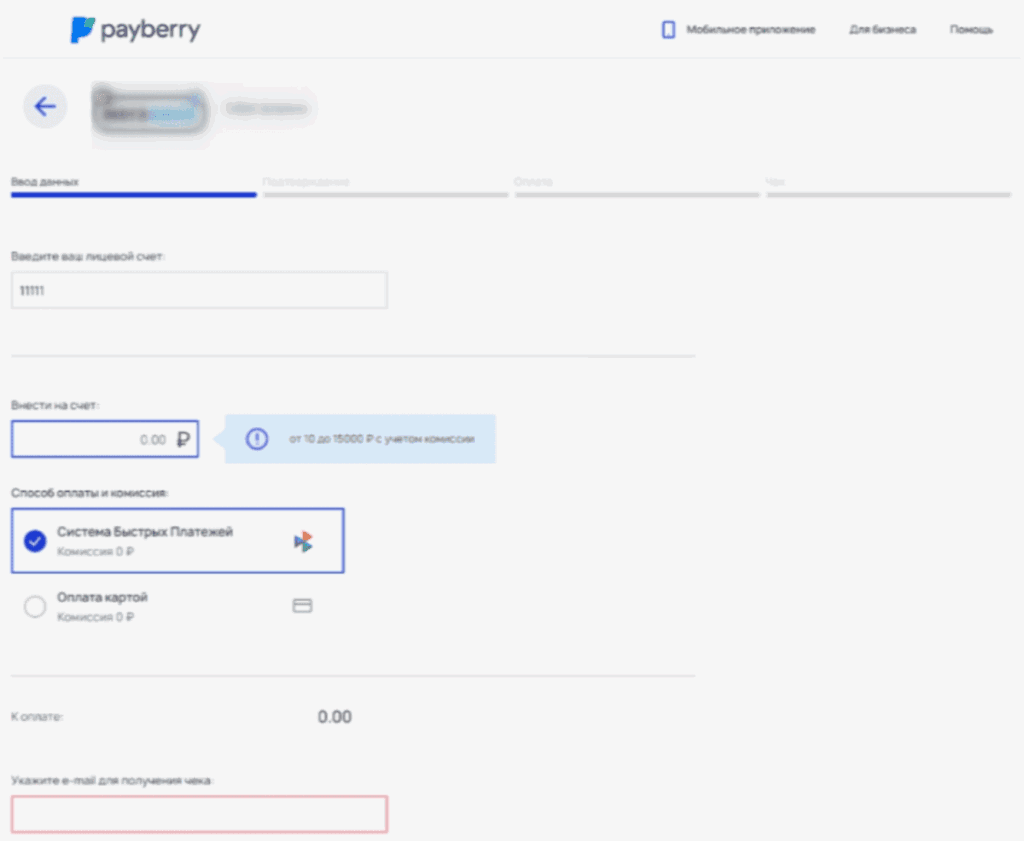Click the info icon next to the amount field
The image size is (1024, 841).
click(258, 438)
